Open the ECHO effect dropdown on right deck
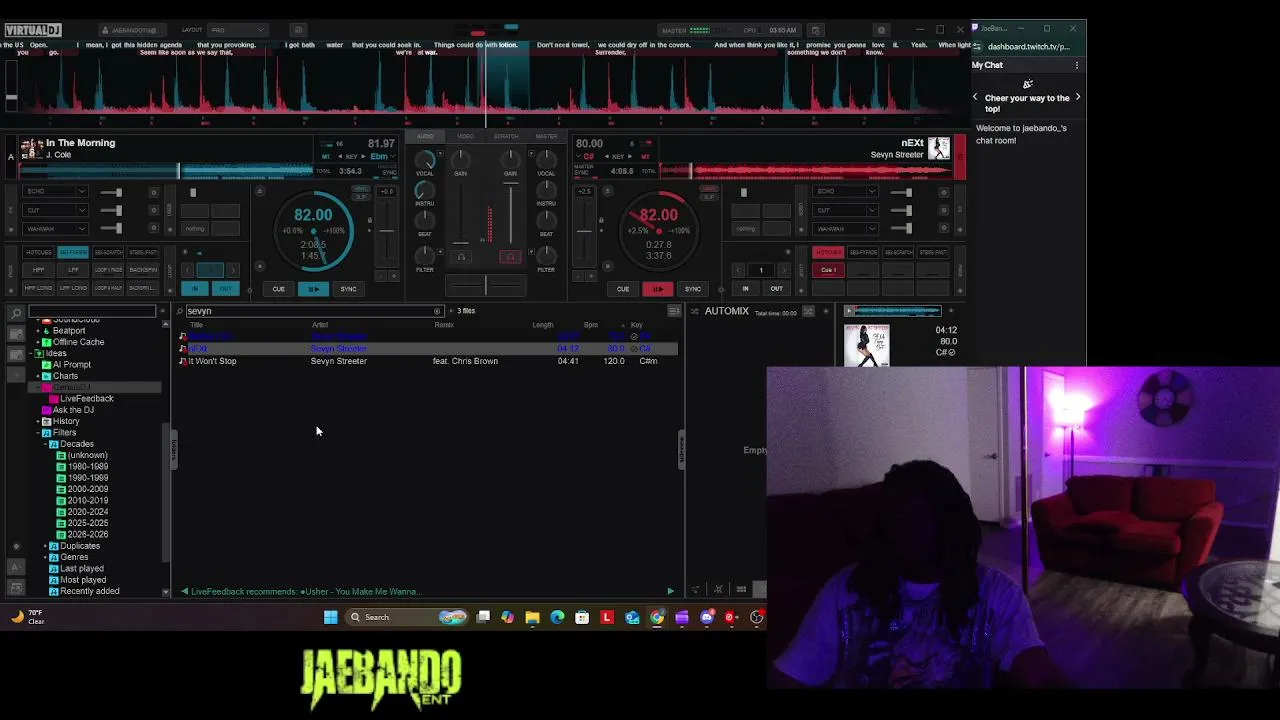The image size is (1280, 720). click(x=845, y=192)
